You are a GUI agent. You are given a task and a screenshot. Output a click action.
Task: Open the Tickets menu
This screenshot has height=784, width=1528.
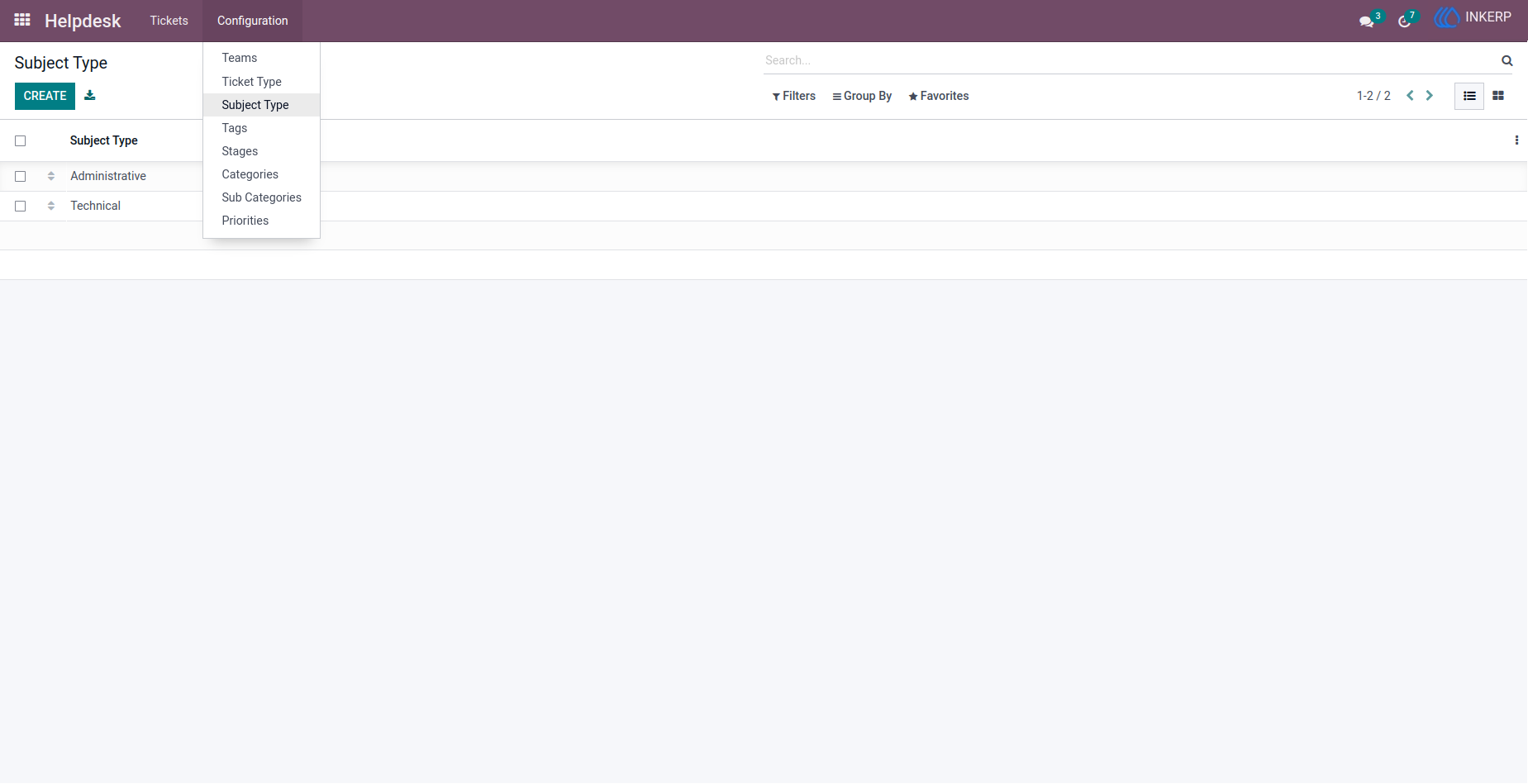(x=169, y=21)
